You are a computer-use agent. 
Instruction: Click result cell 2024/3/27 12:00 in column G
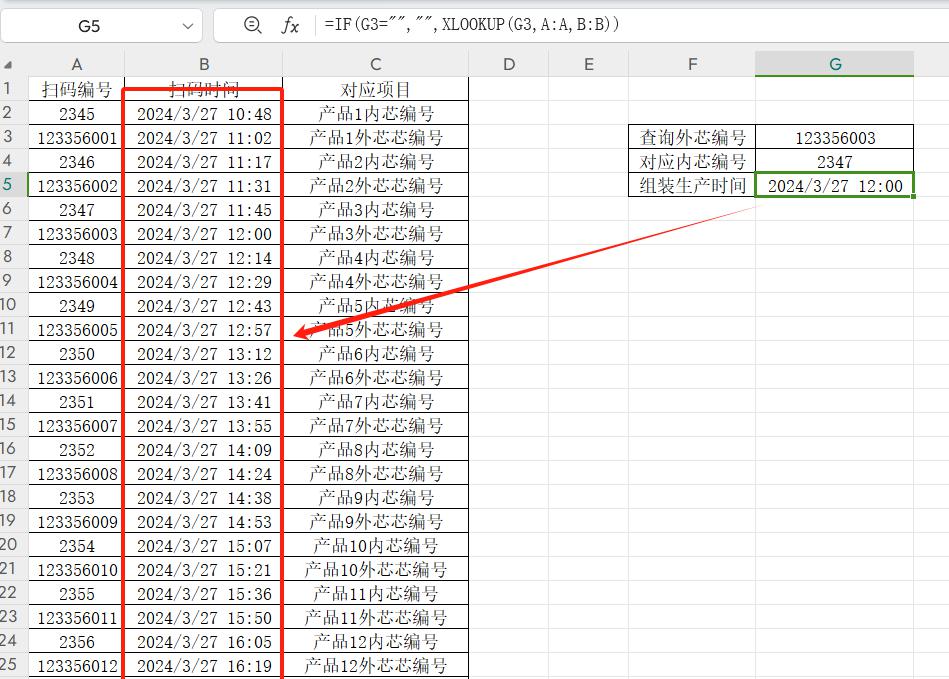[835, 185]
